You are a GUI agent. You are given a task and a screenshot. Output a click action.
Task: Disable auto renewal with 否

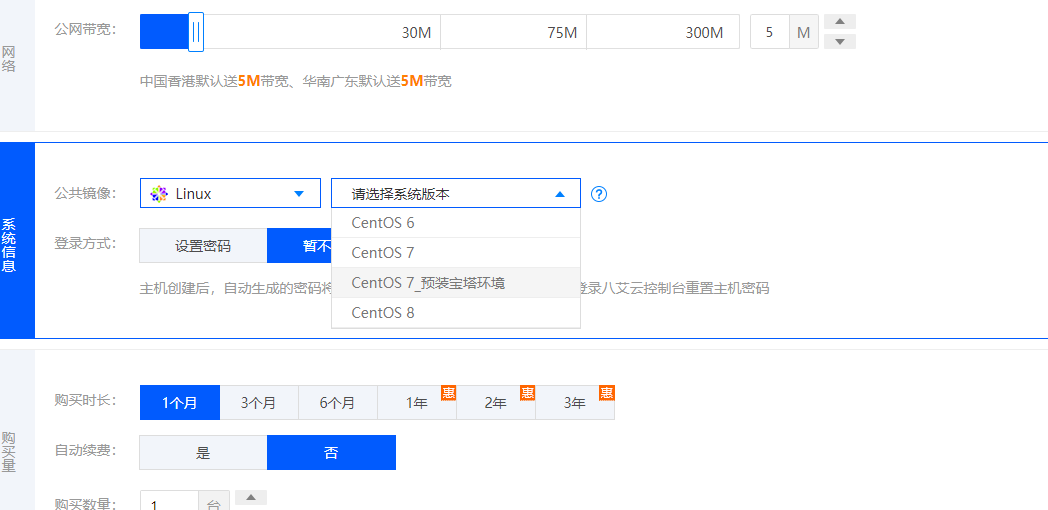pyautogui.click(x=331, y=453)
